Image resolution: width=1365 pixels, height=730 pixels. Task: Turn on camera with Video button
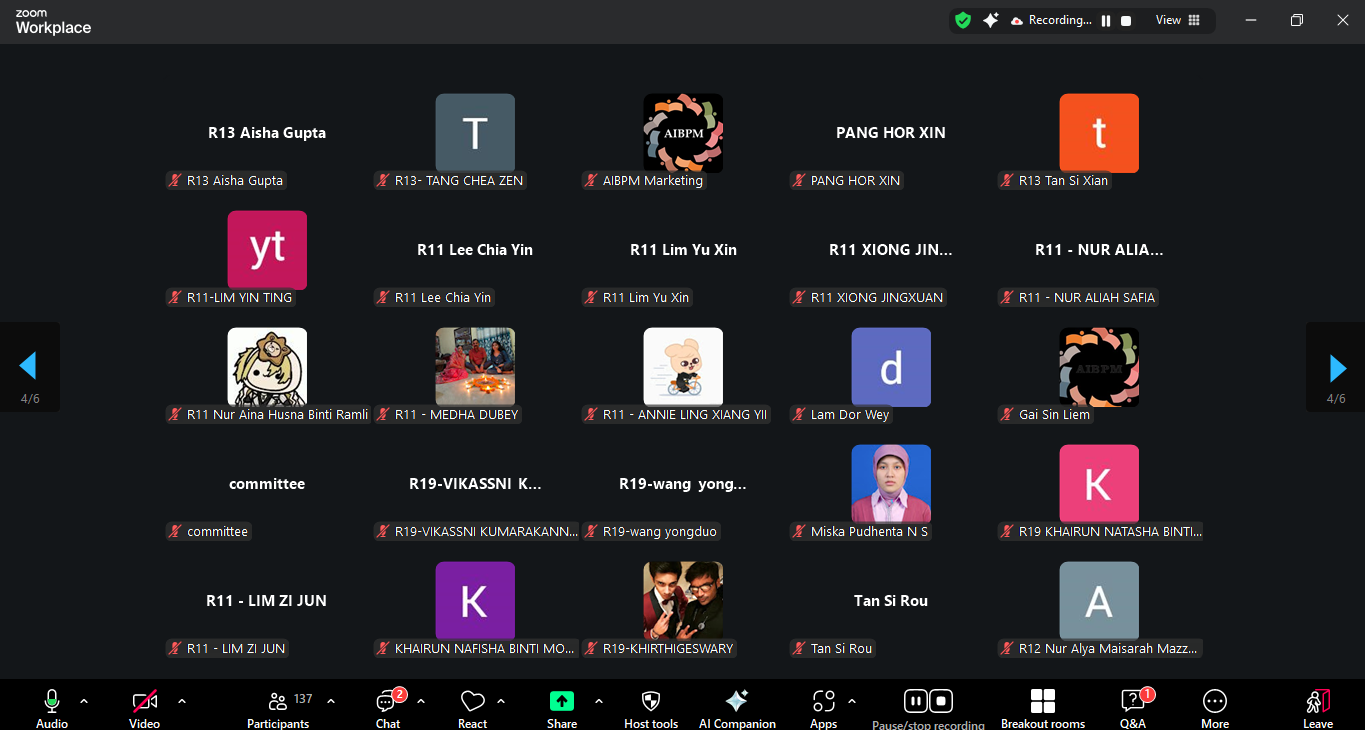144,708
